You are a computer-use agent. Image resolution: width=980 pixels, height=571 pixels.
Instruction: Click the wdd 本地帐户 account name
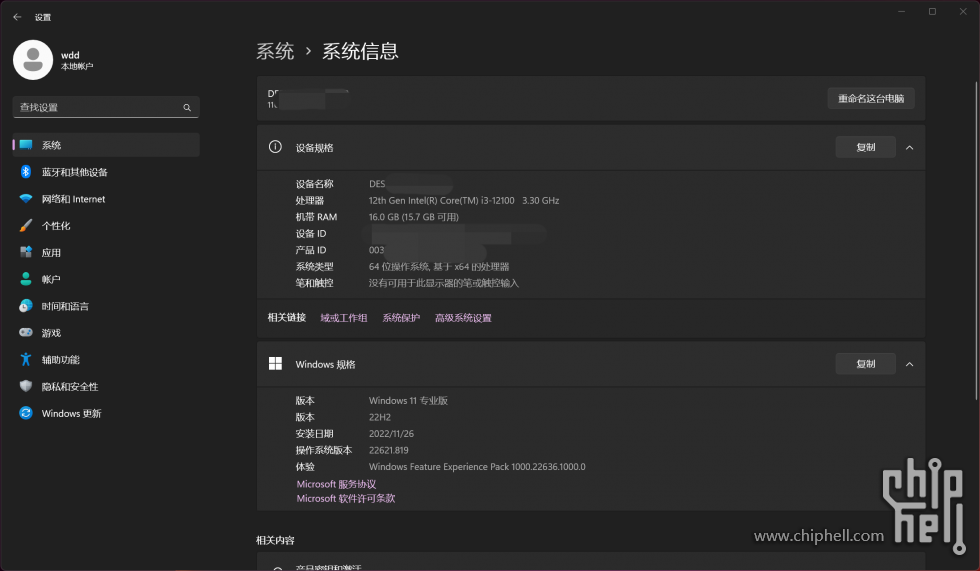[x=77, y=60]
